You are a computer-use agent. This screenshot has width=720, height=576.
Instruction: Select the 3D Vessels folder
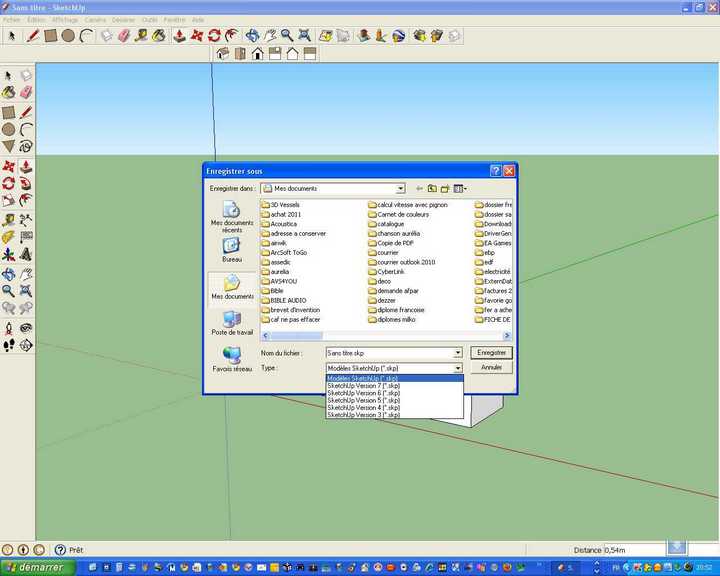pos(281,205)
